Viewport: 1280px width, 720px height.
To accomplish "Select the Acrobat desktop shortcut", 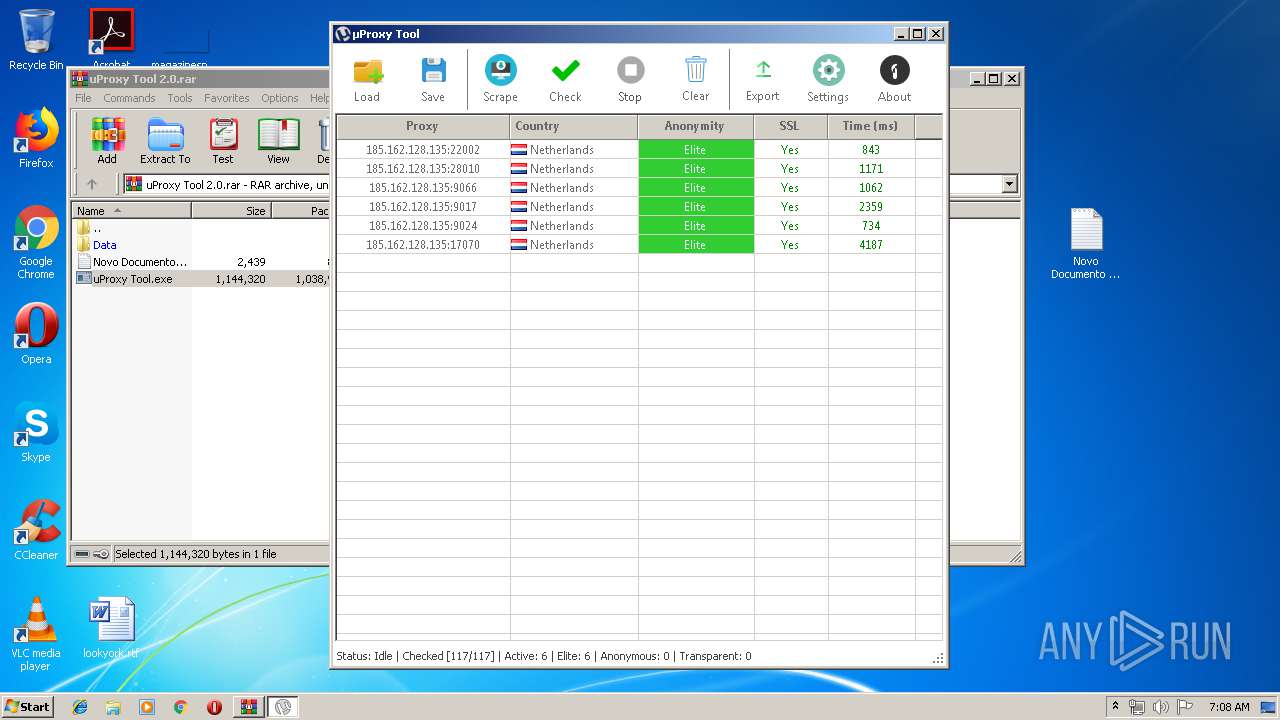I will (x=111, y=38).
